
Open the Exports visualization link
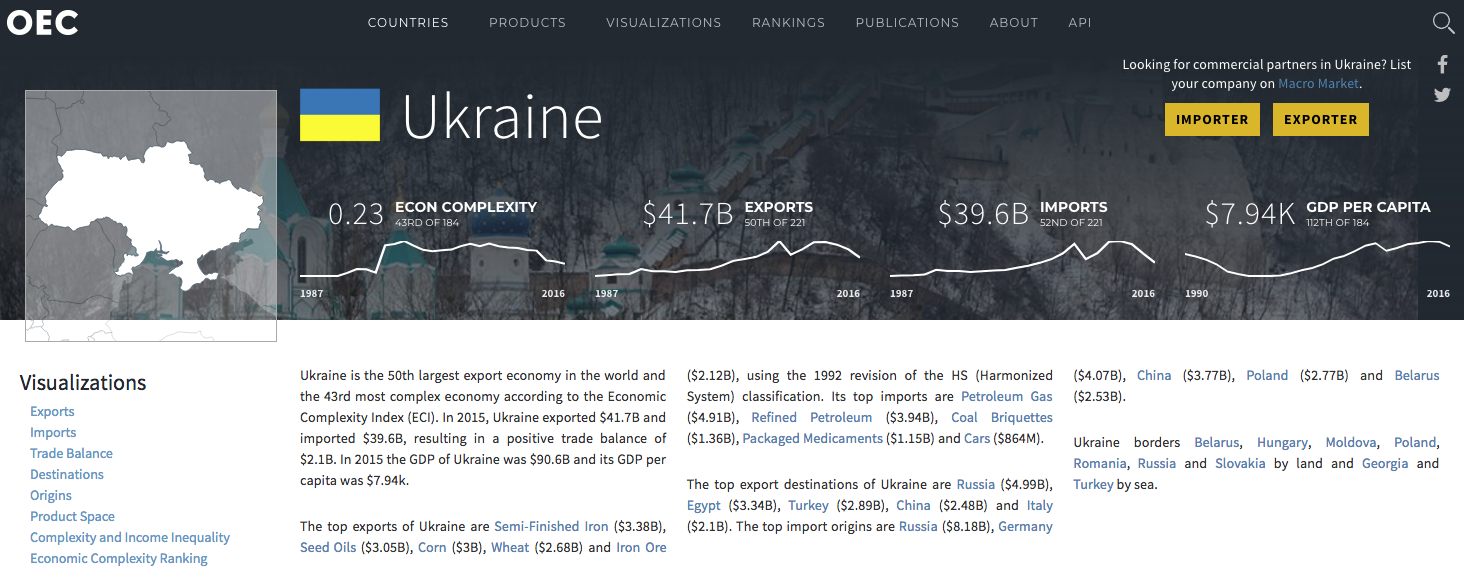tap(52, 411)
